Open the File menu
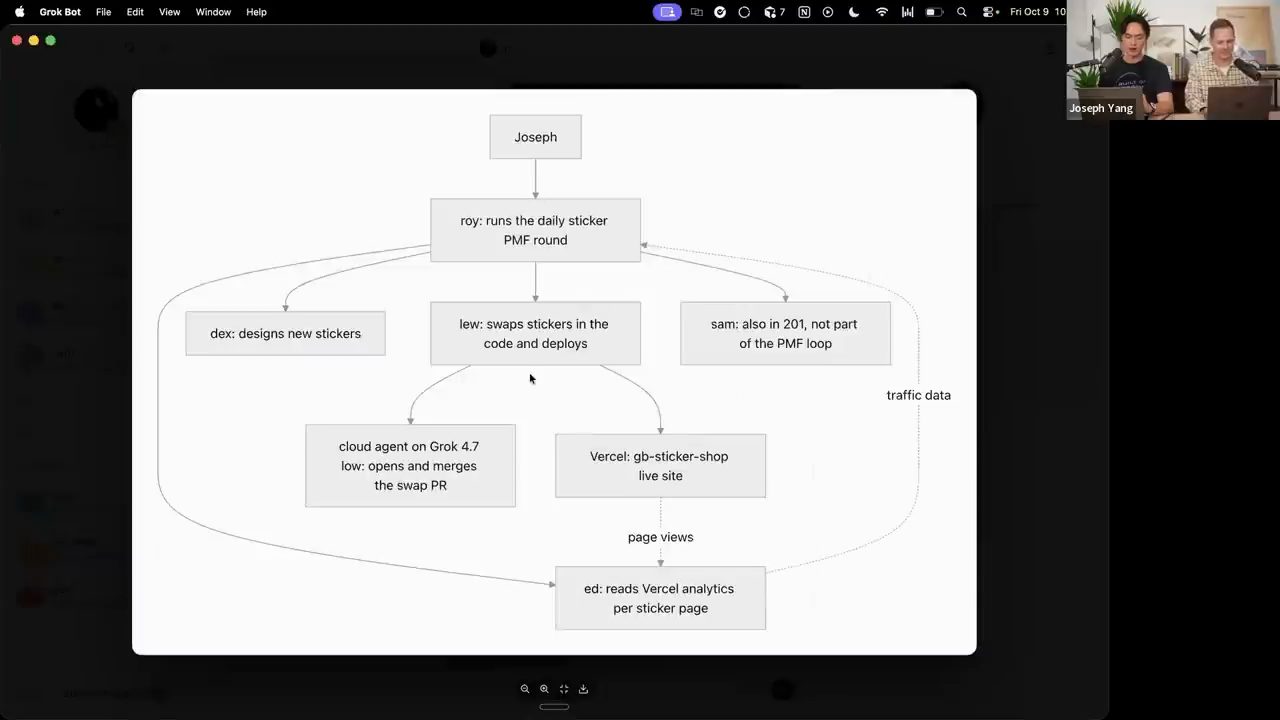Screen dimensions: 1280x720 (x=104, y=12)
